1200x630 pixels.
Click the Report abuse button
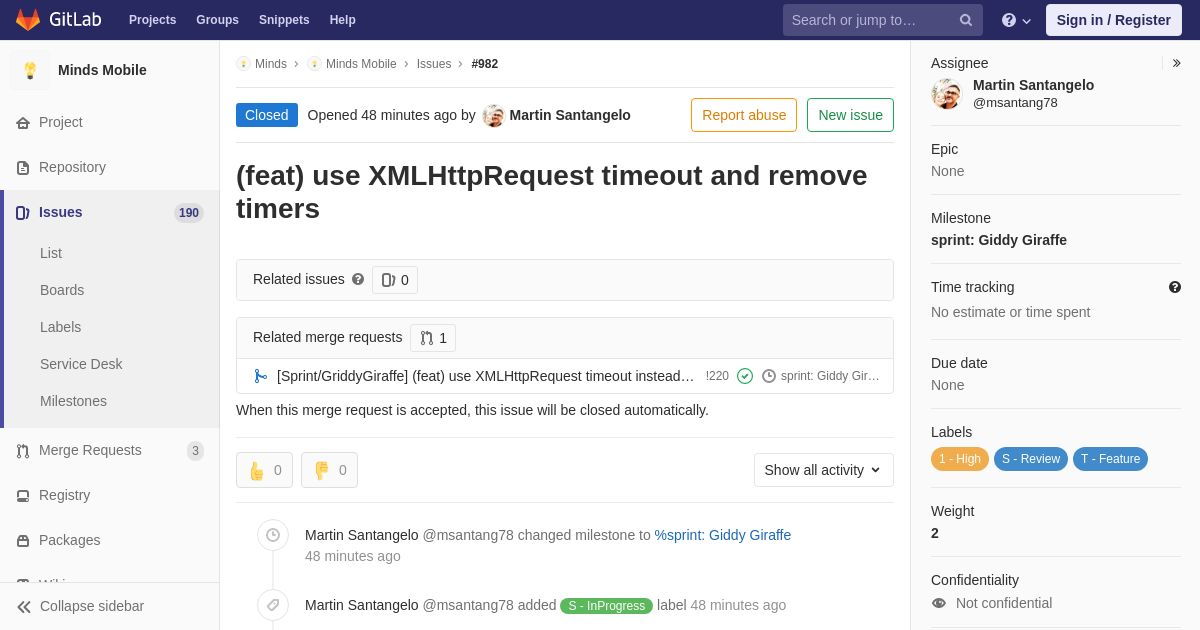[744, 115]
